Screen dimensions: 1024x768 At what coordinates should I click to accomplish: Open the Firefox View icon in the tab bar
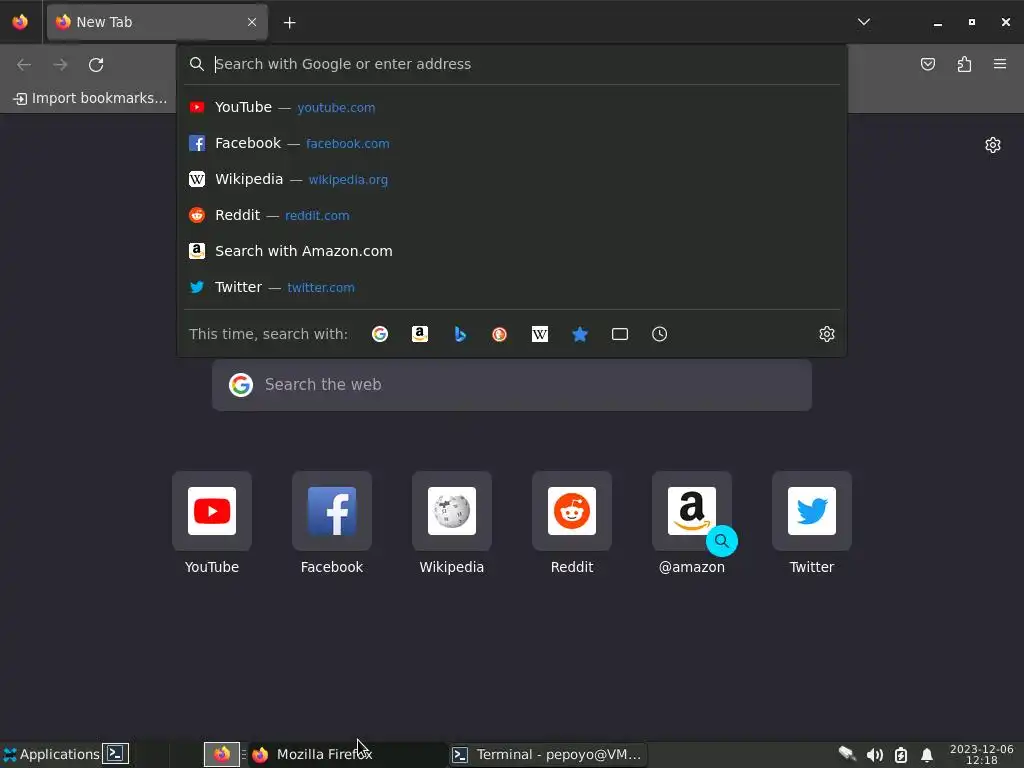(x=20, y=22)
